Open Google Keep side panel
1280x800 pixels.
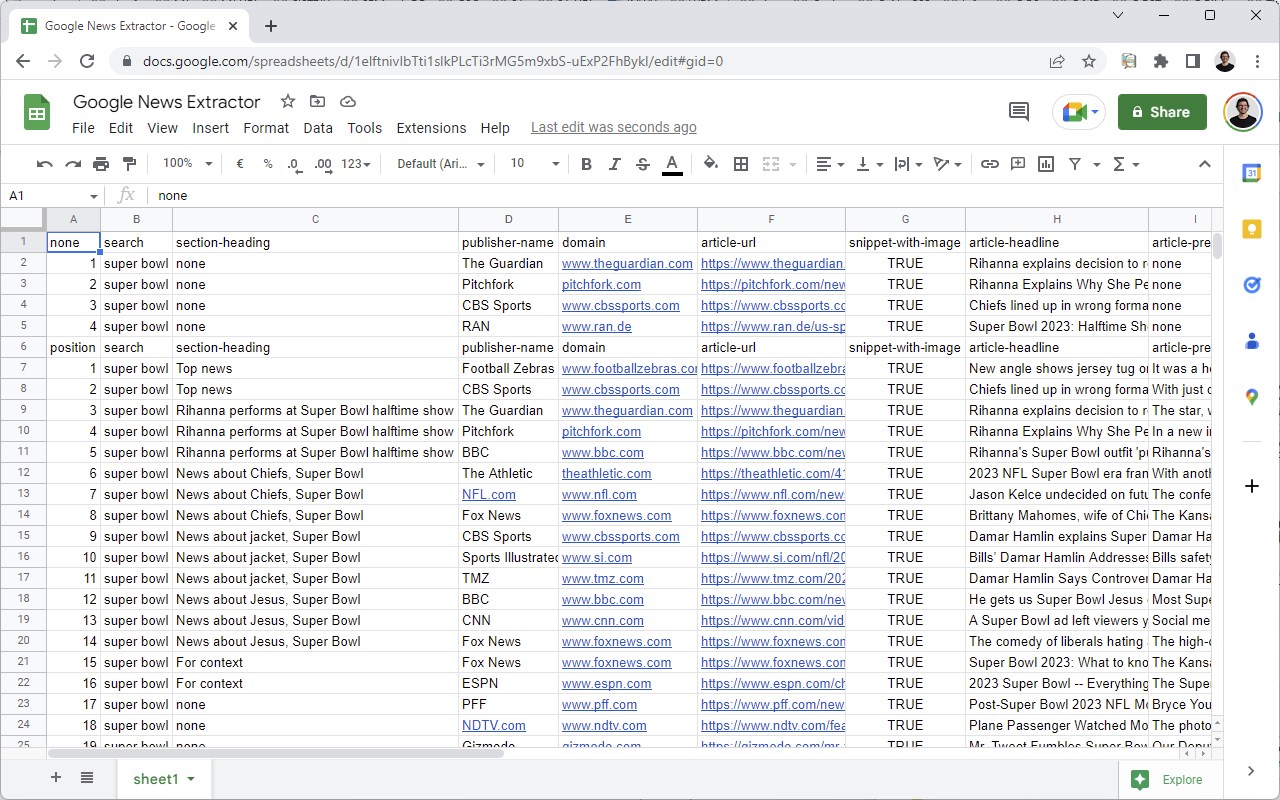coord(1251,229)
